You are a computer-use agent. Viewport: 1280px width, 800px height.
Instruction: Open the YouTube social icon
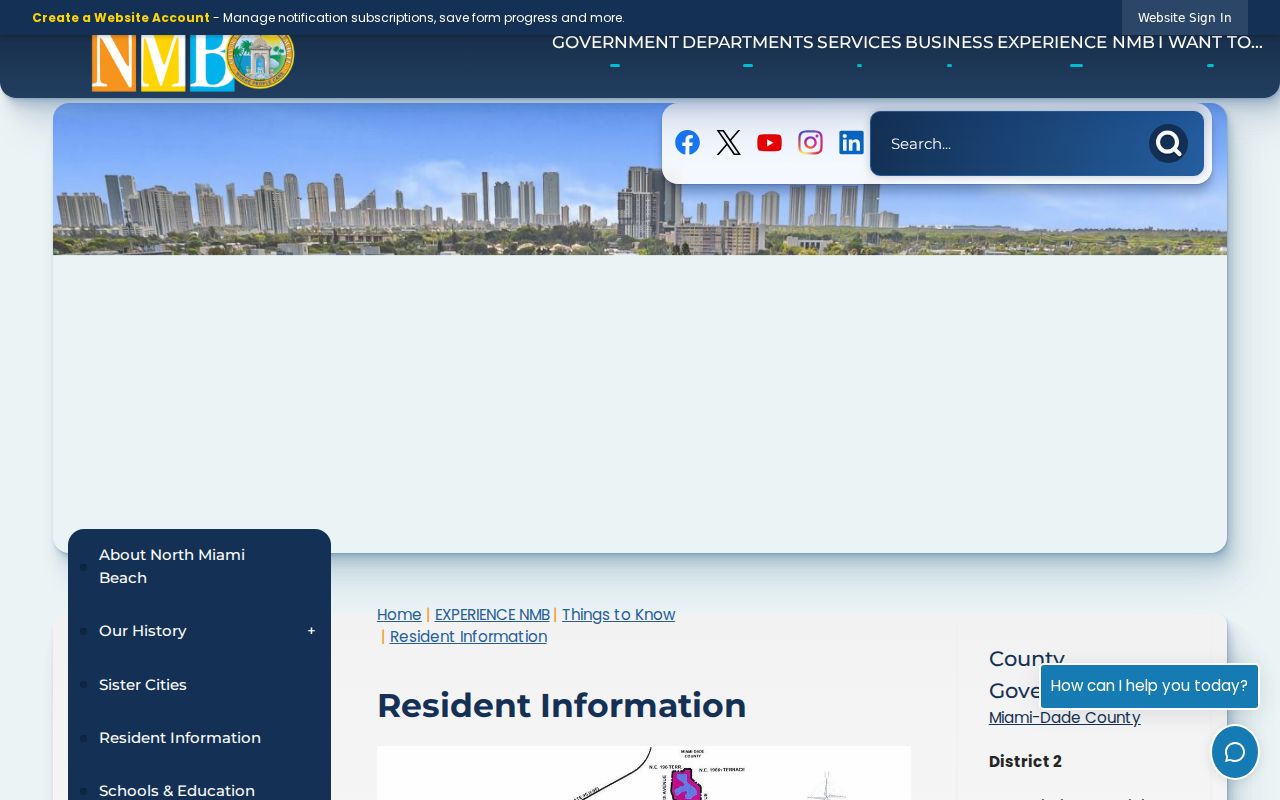click(x=769, y=143)
